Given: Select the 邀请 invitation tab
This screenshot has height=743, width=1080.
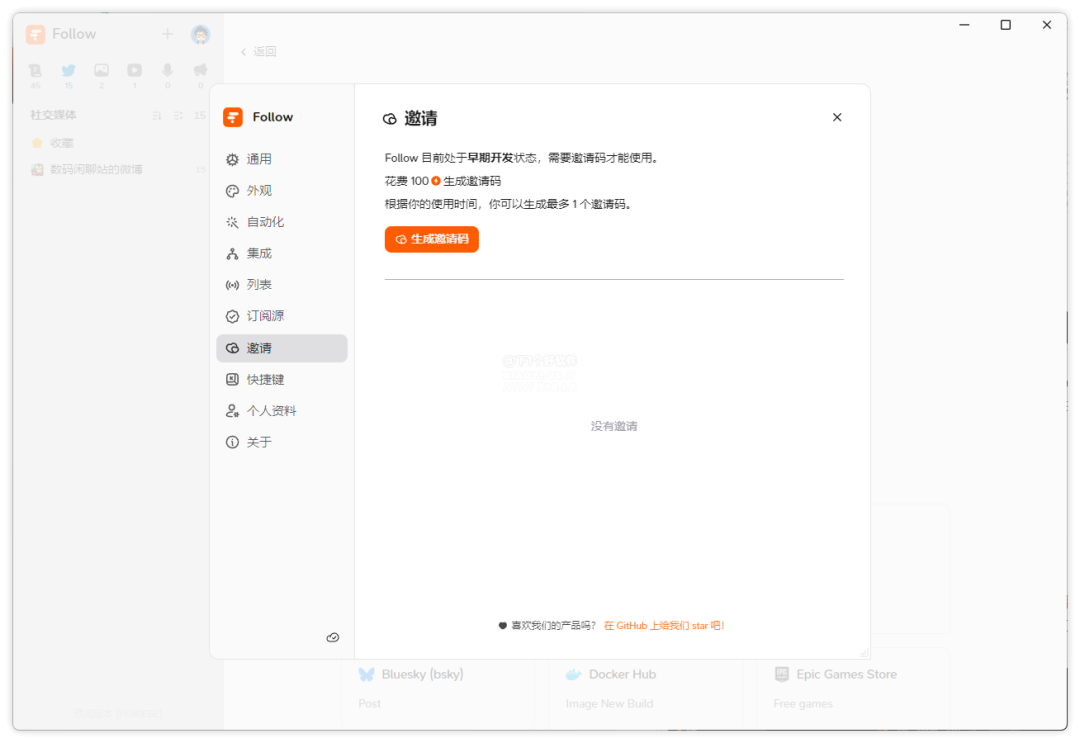Looking at the screenshot, I should (x=282, y=348).
